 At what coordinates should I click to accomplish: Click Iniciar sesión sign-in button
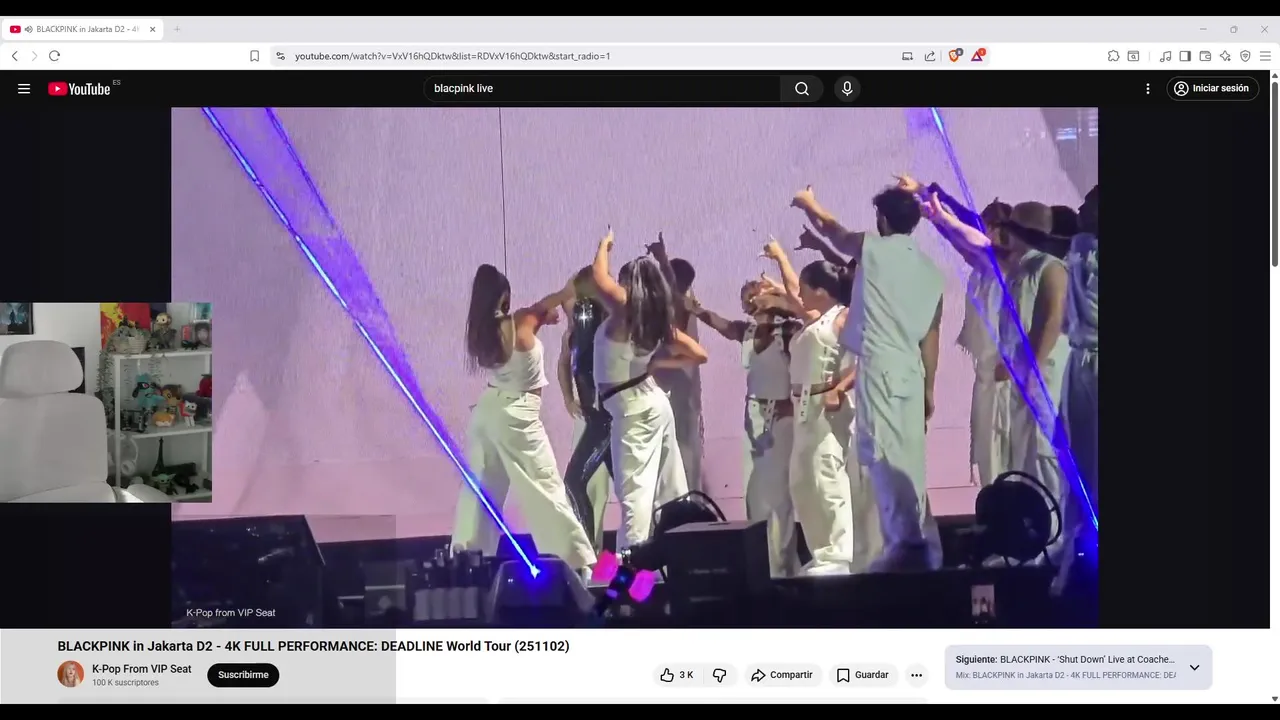click(1212, 88)
